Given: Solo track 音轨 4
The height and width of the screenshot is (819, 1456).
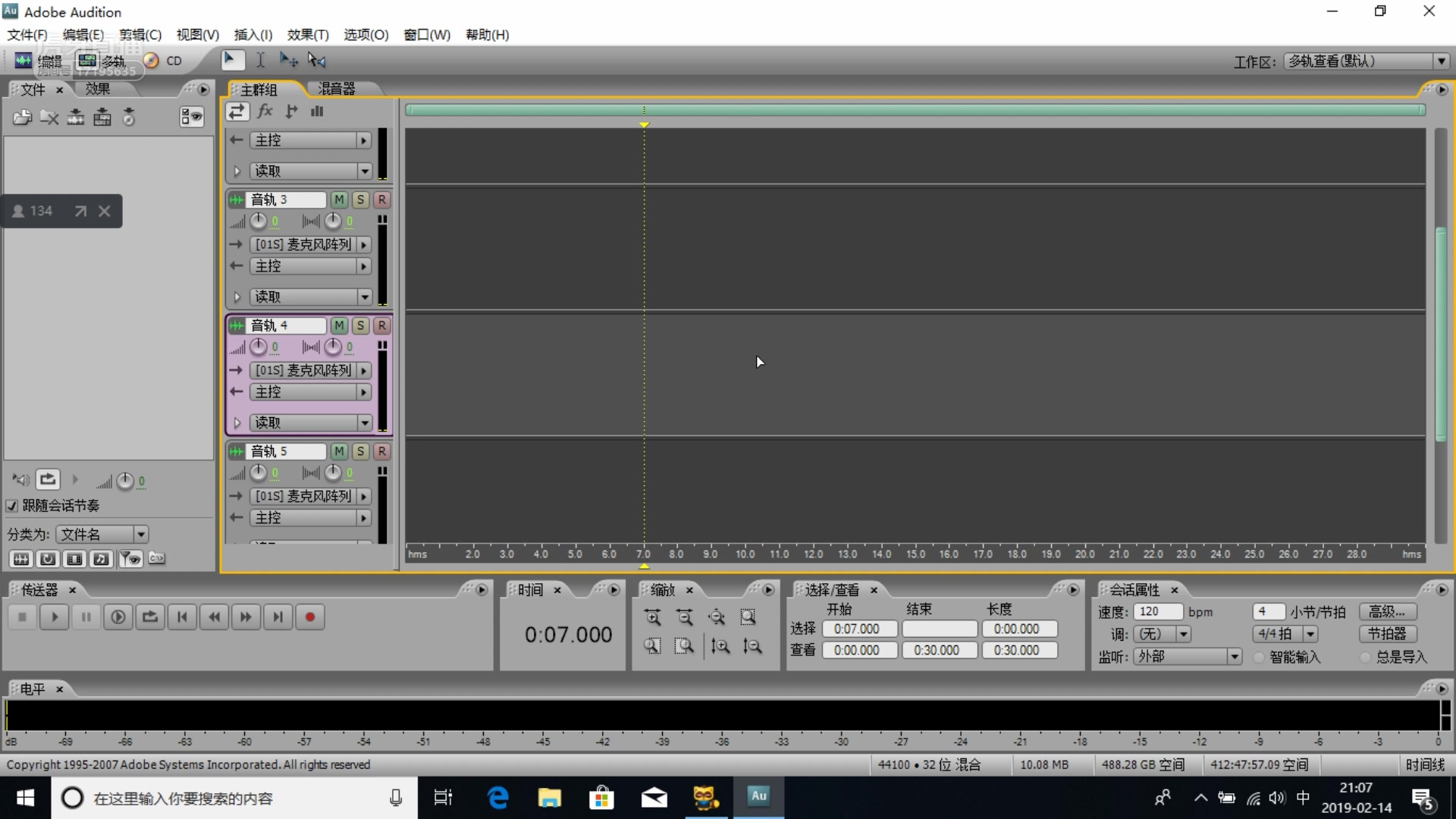Looking at the screenshot, I should 360,325.
